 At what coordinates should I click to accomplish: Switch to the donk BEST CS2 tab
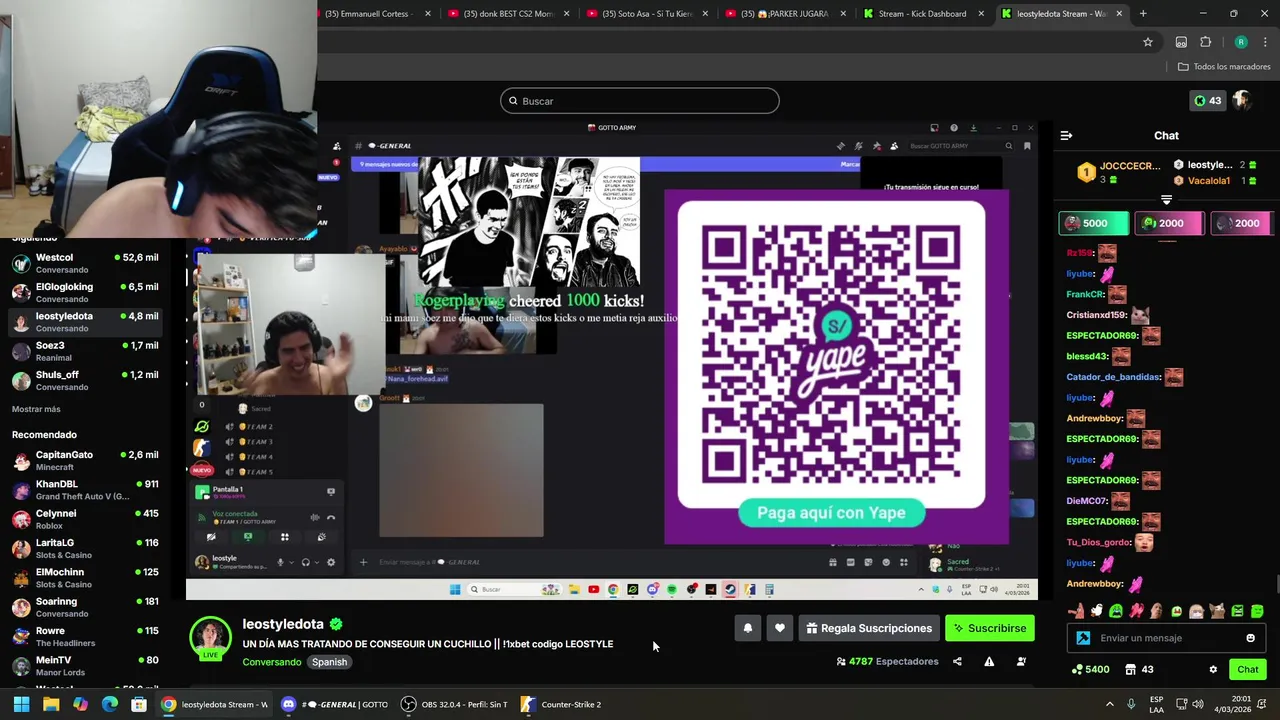coord(508,14)
